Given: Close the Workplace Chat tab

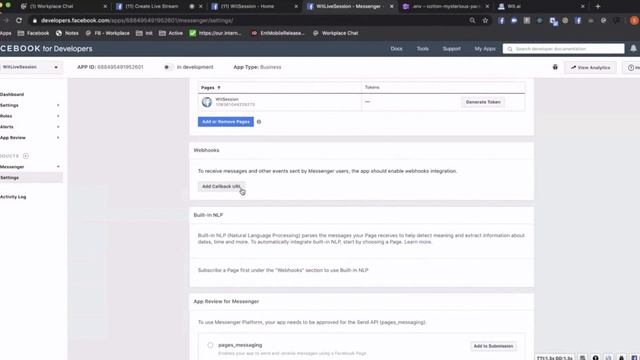Looking at the screenshot, I should tap(105, 7).
